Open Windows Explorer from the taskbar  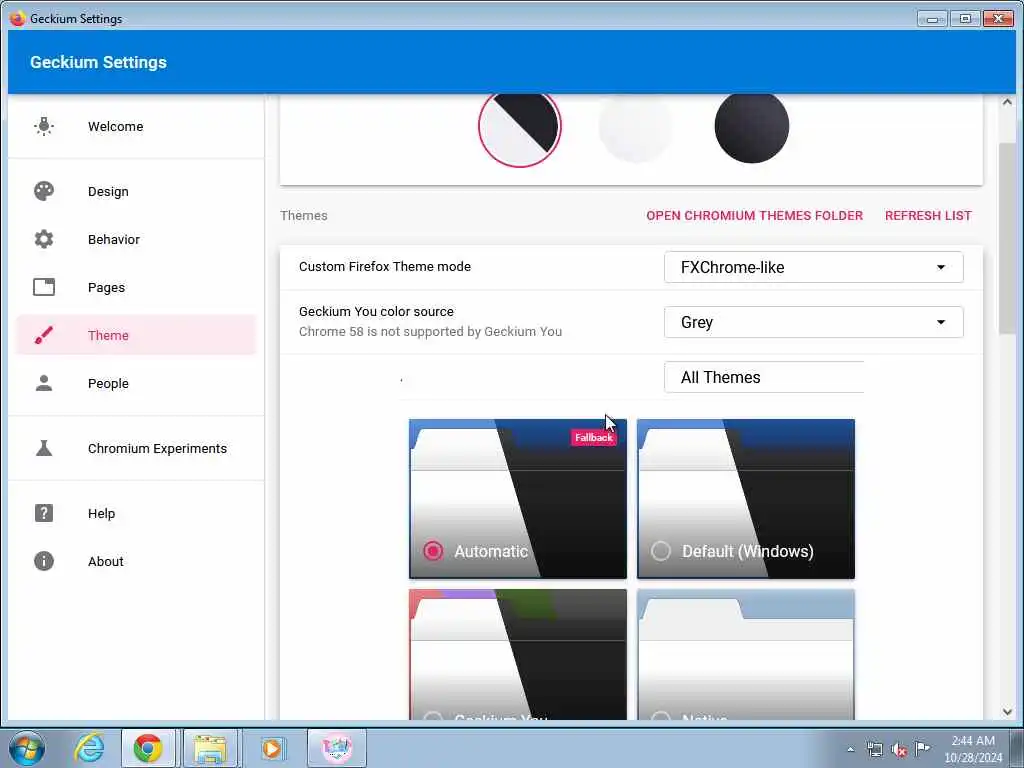pyautogui.click(x=210, y=748)
